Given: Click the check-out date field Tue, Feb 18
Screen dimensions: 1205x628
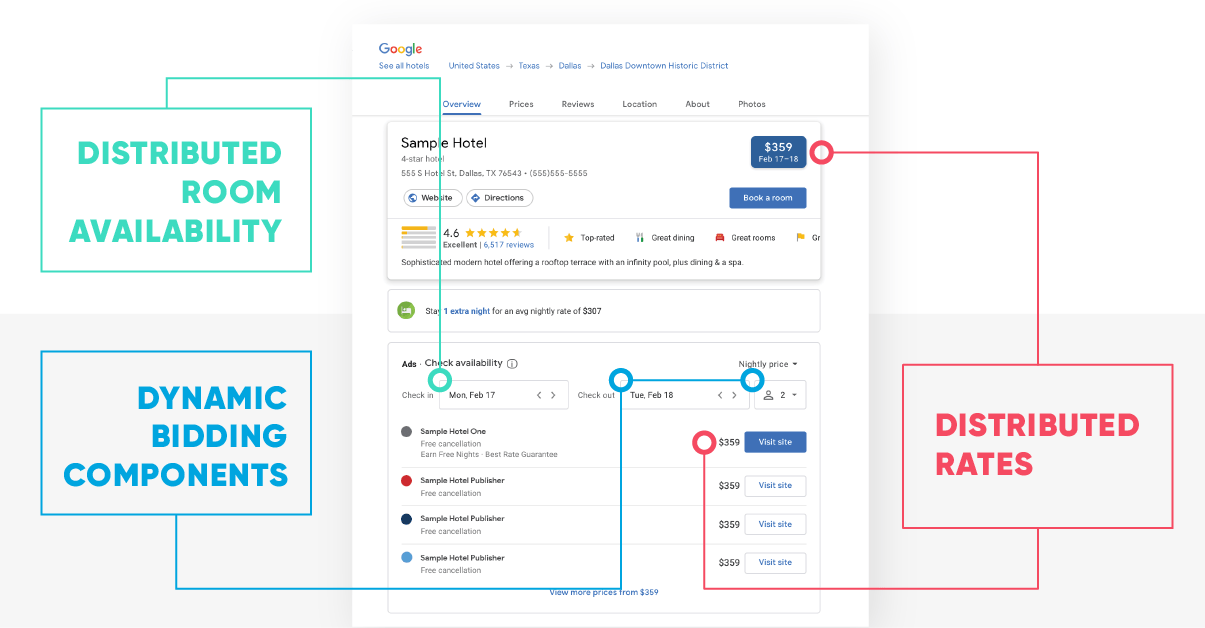Looking at the screenshot, I should (x=685, y=395).
